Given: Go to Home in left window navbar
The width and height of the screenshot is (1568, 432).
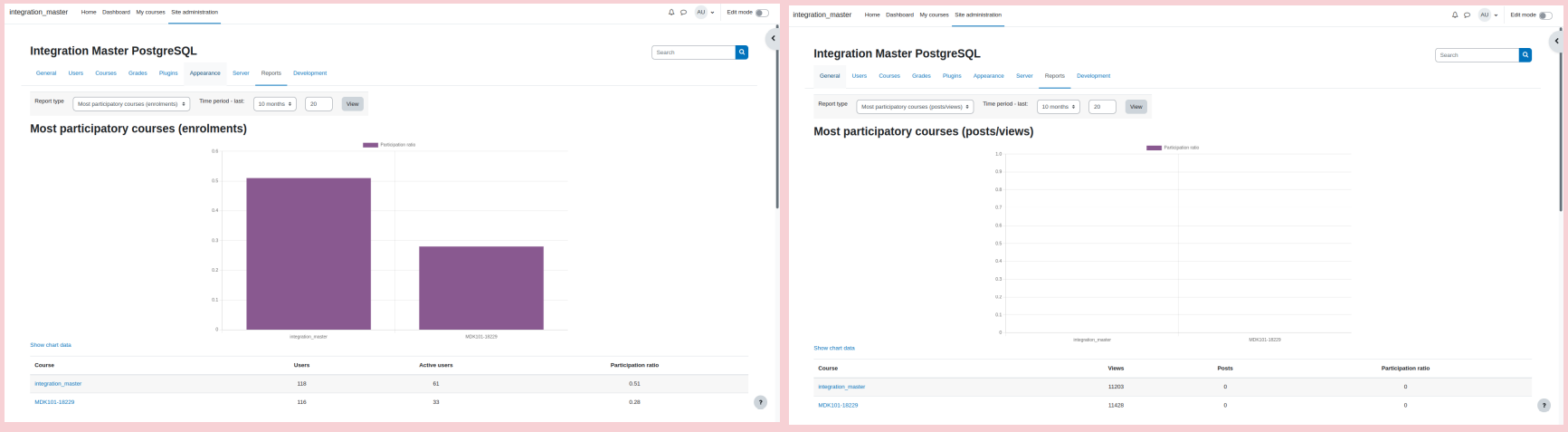Looking at the screenshot, I should tap(89, 13).
